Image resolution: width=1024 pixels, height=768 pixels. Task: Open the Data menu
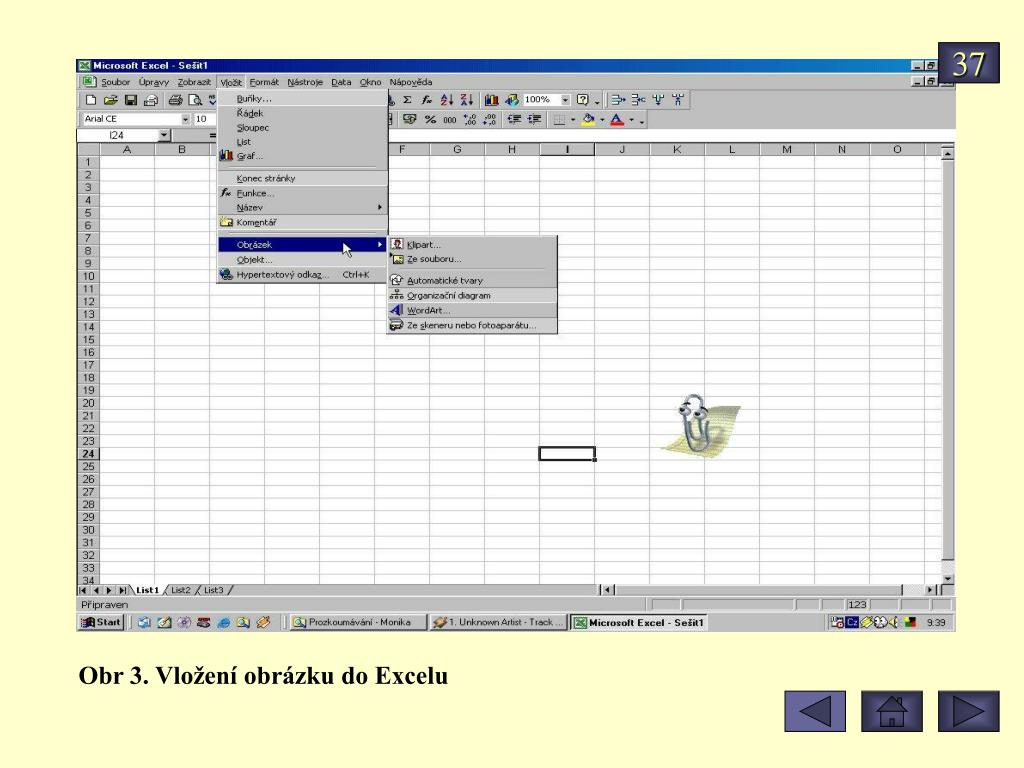click(x=341, y=82)
